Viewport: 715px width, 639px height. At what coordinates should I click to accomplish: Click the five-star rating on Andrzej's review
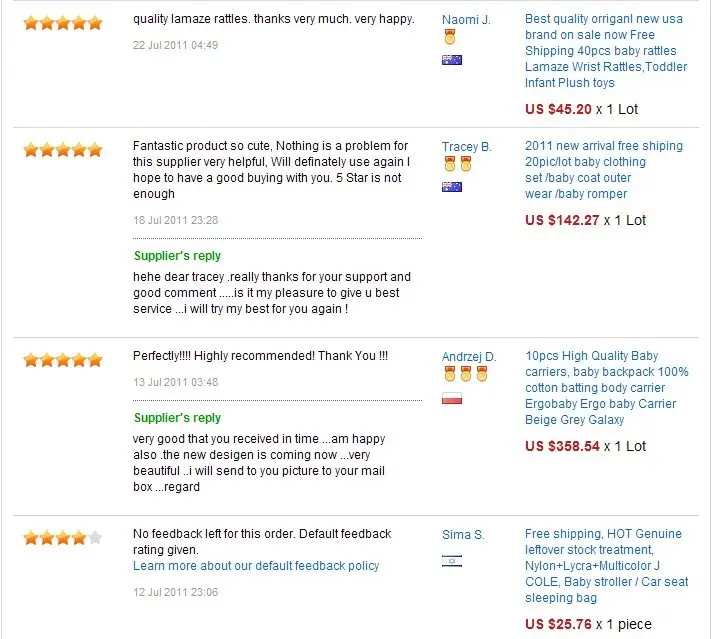[63, 360]
